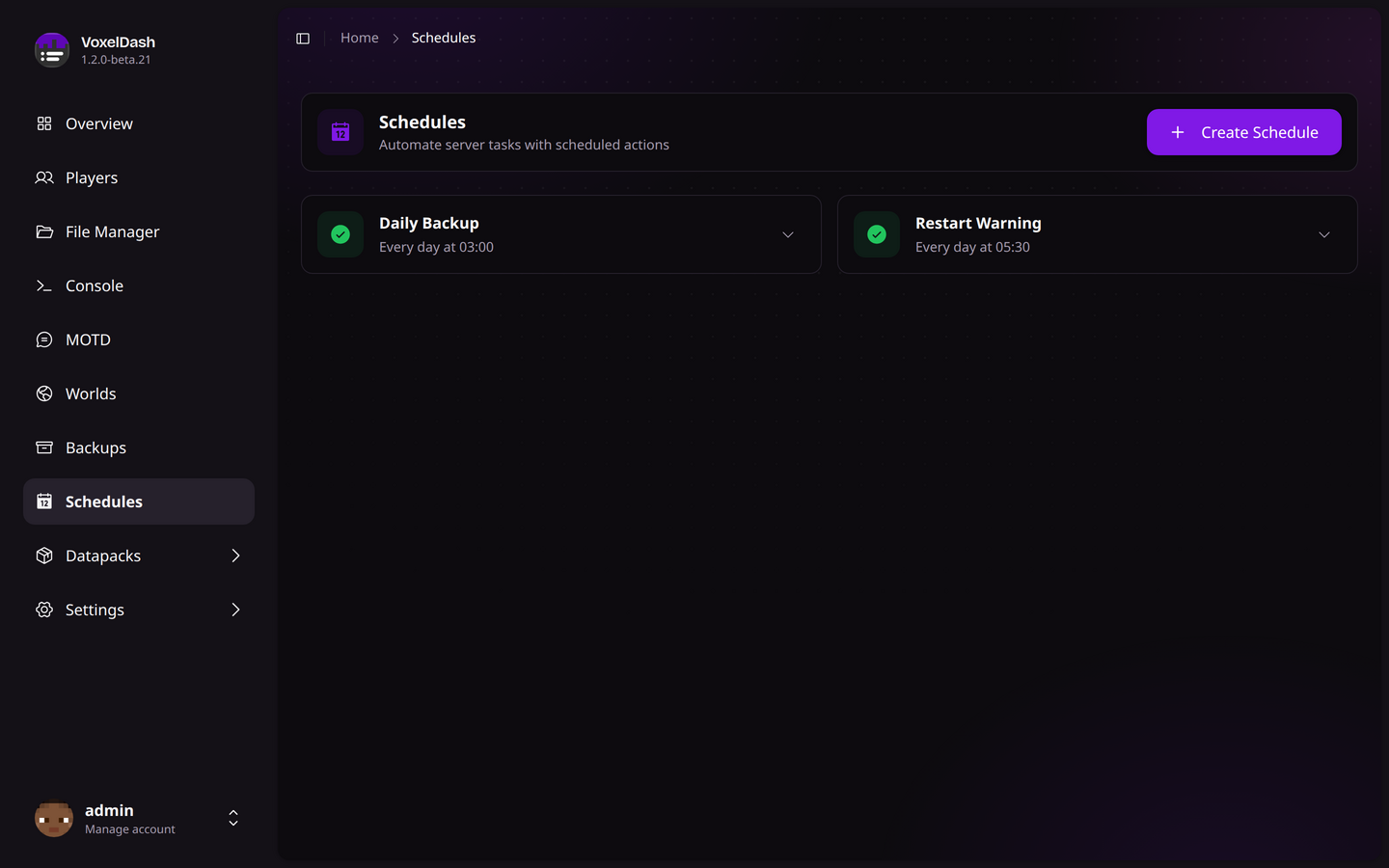Open the Backups archive icon

click(x=44, y=448)
